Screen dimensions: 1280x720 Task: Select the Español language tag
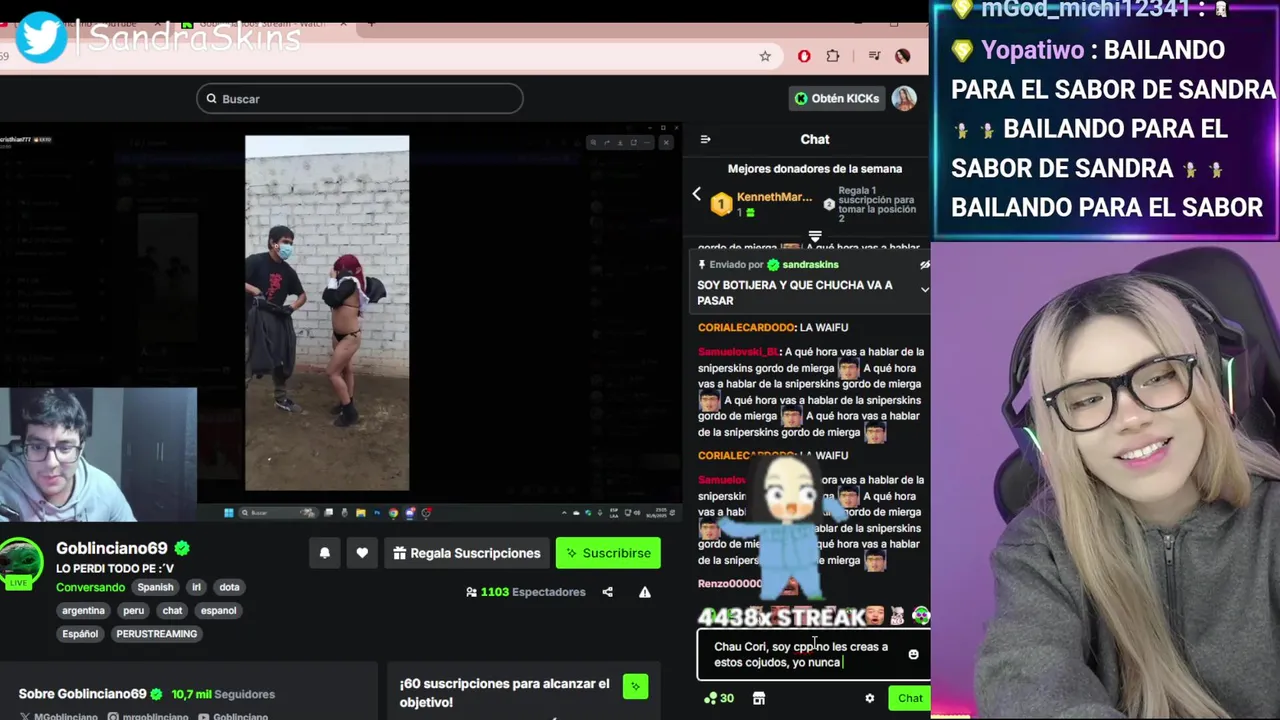80,633
